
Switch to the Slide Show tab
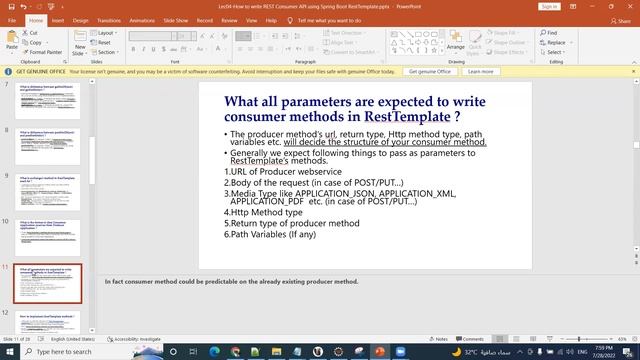tap(176, 20)
